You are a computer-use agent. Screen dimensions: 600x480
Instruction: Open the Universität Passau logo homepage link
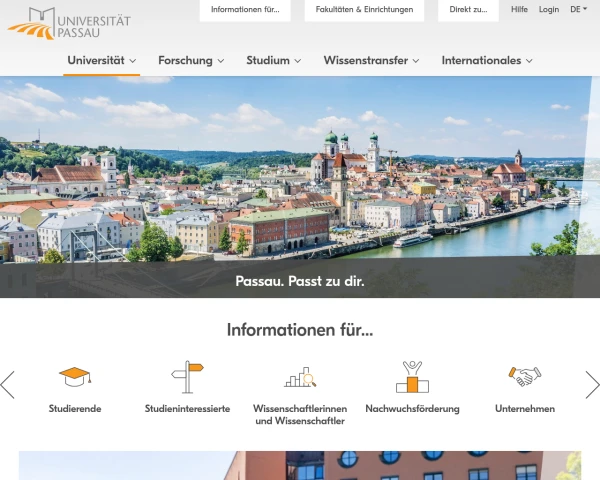click(69, 23)
